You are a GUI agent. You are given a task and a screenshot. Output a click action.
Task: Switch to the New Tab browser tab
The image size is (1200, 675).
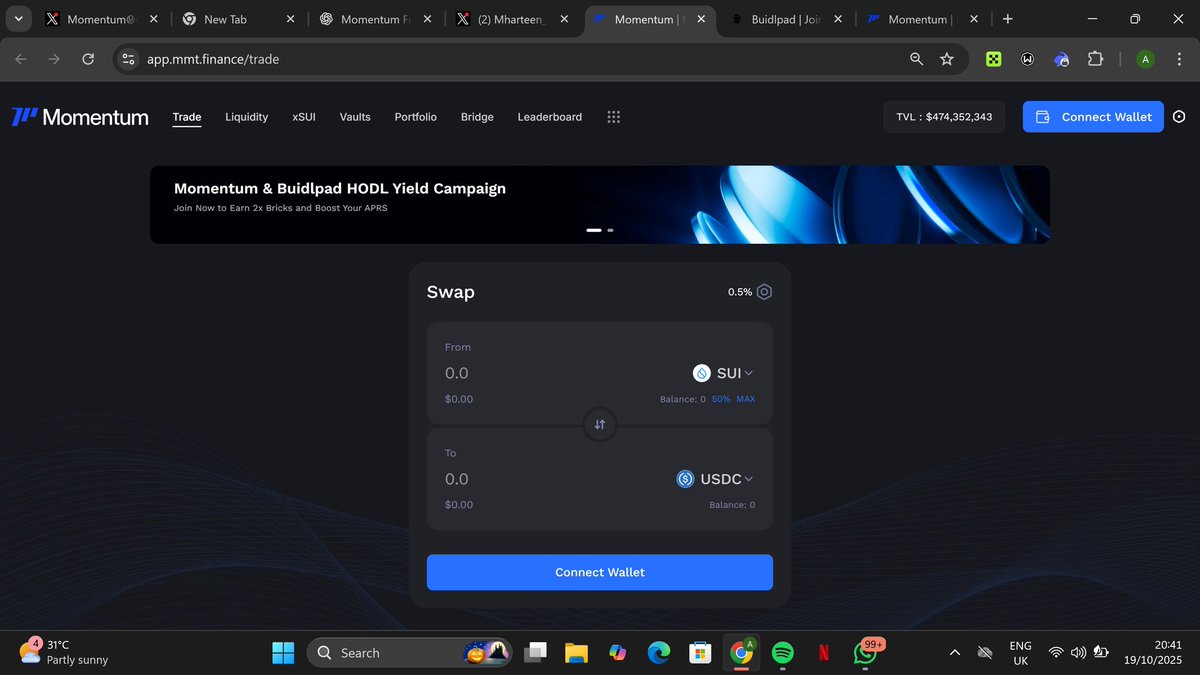(238, 19)
